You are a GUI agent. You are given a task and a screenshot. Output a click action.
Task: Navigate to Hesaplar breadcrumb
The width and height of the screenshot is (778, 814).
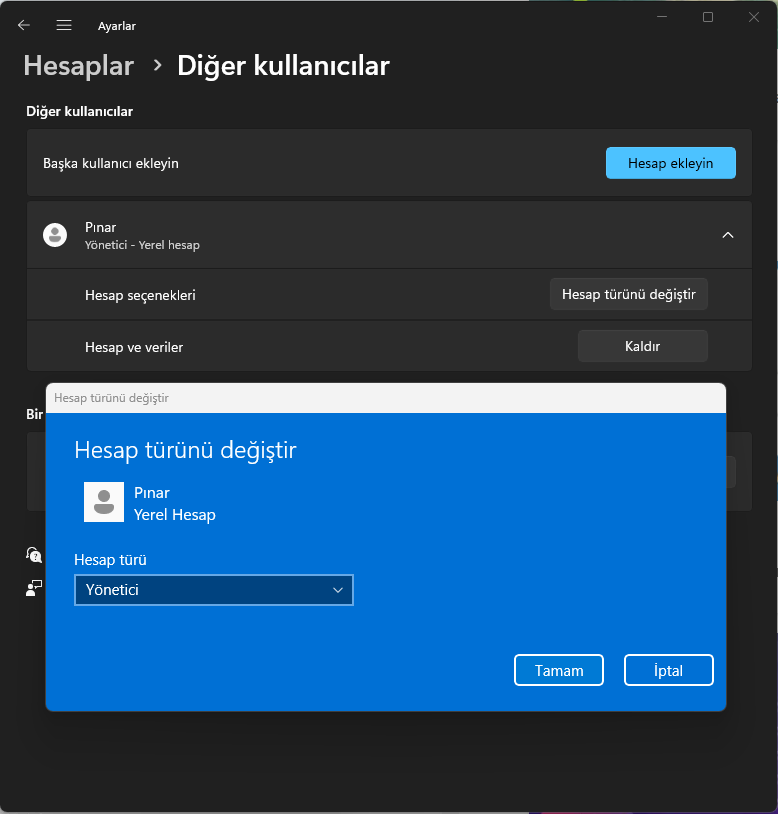pyautogui.click(x=79, y=66)
